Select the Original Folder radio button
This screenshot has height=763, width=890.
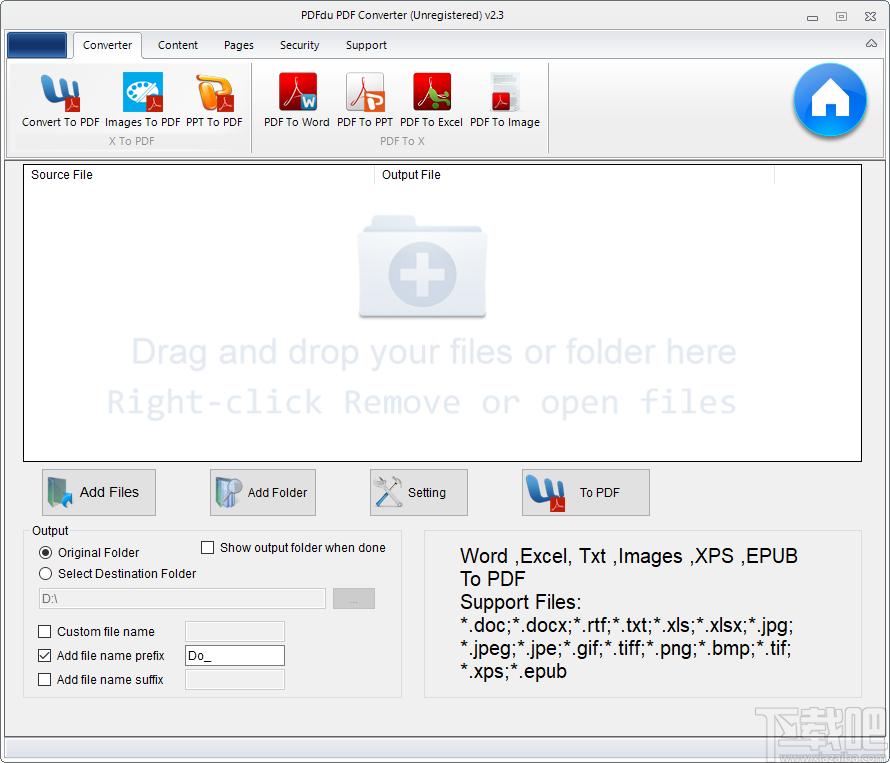click(x=45, y=552)
